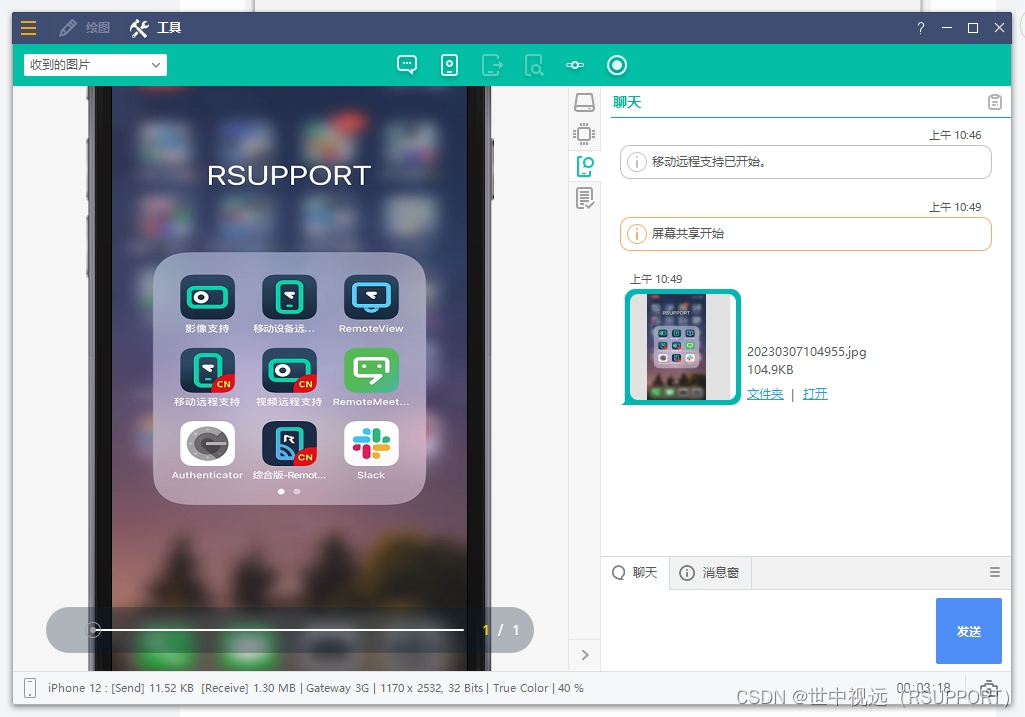Open the chat options list menu icon
Screen dimensions: 1025x717
(994, 572)
